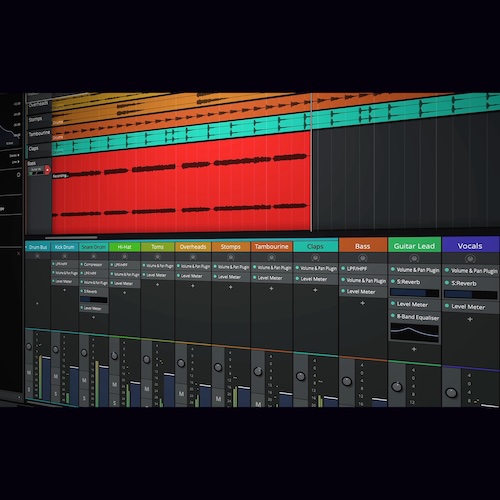Mute the Overheads channel
This screenshot has height=500, width=500.
coord(181,394)
